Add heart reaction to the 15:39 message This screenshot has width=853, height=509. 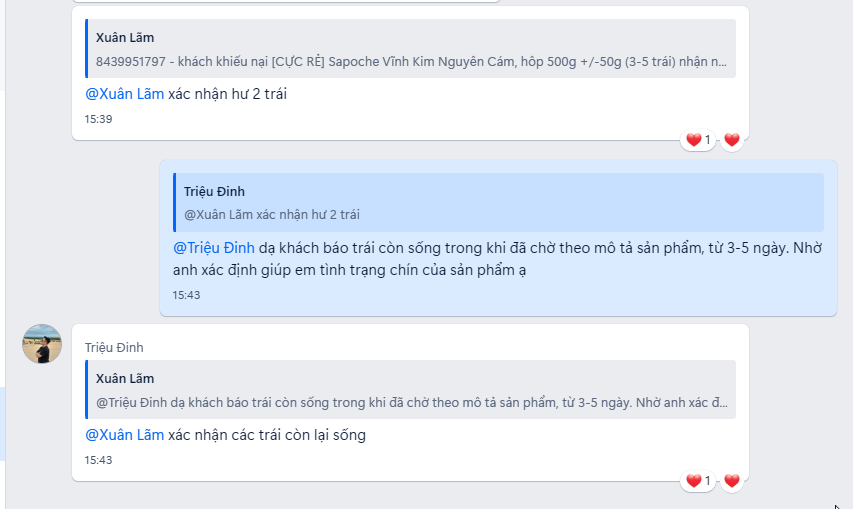click(x=732, y=140)
